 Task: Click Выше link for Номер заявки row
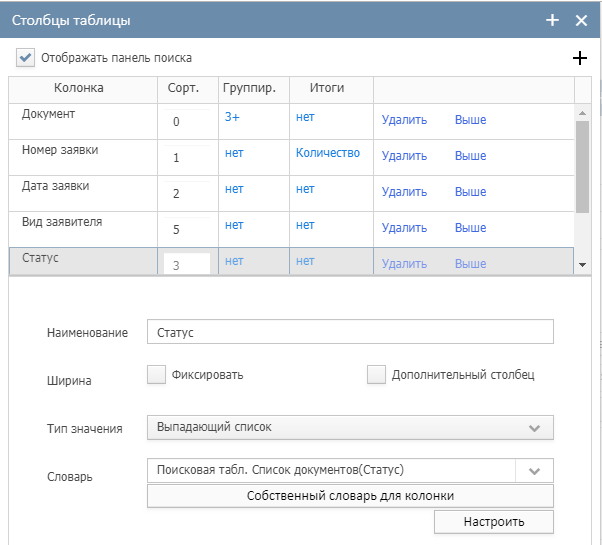470,156
